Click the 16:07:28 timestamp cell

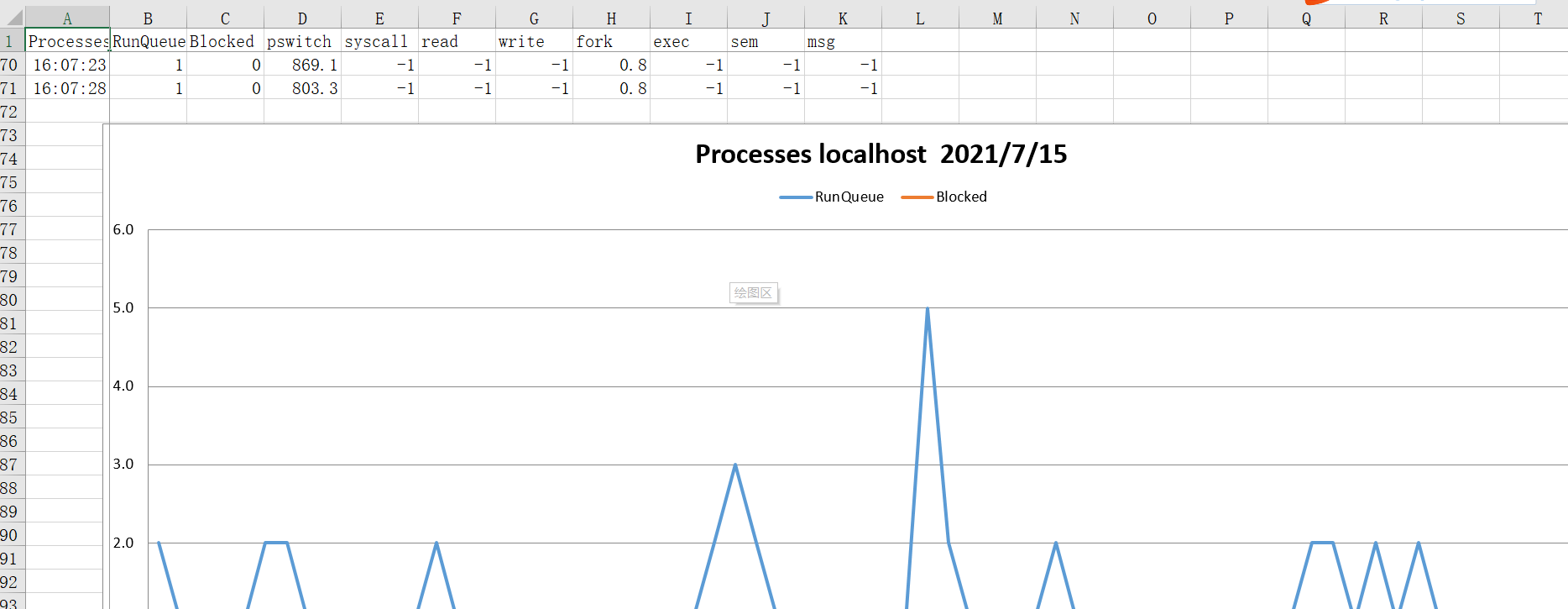point(68,88)
